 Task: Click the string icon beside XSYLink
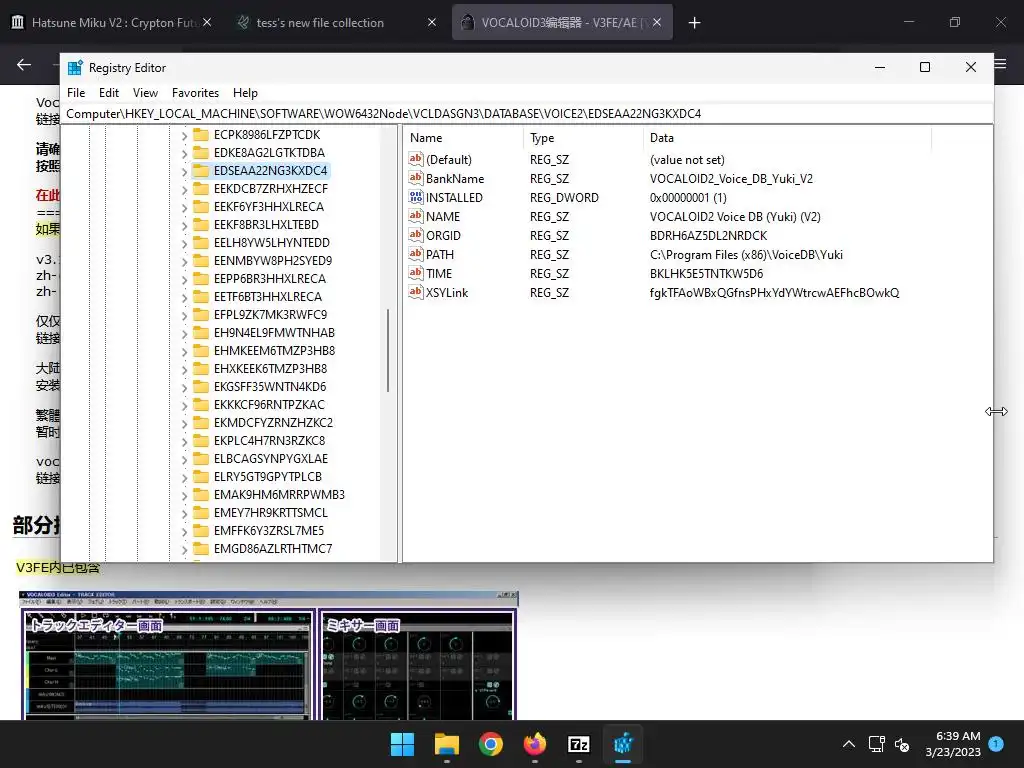pos(416,292)
